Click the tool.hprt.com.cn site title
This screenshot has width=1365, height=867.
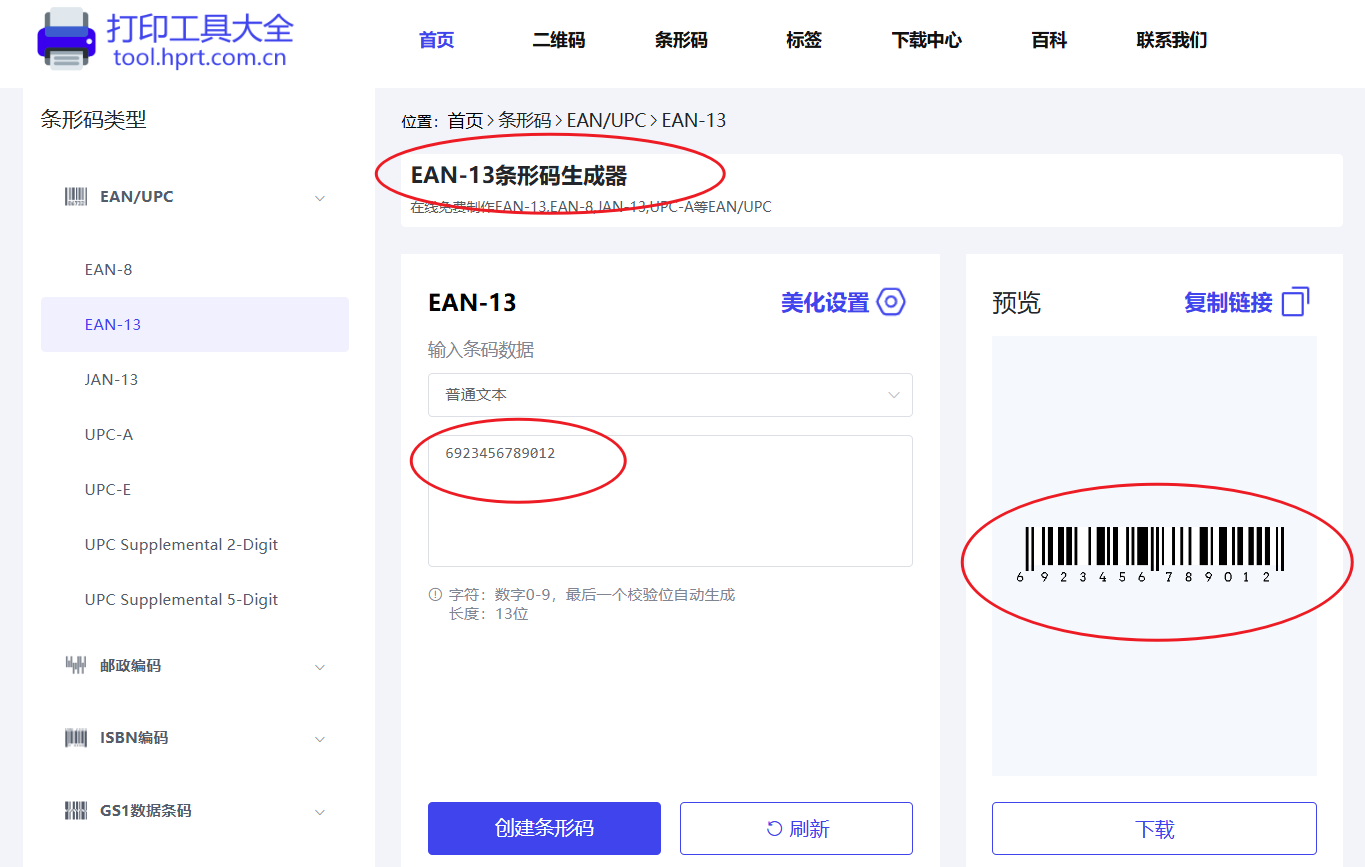point(200,57)
